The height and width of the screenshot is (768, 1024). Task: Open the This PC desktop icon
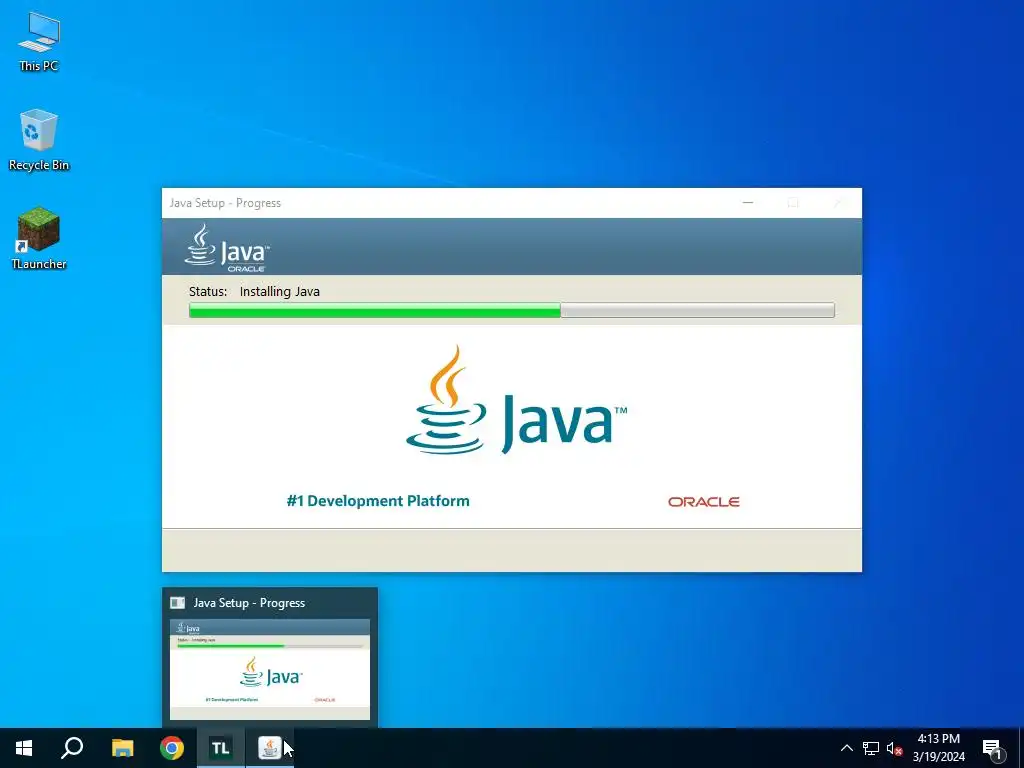[39, 42]
